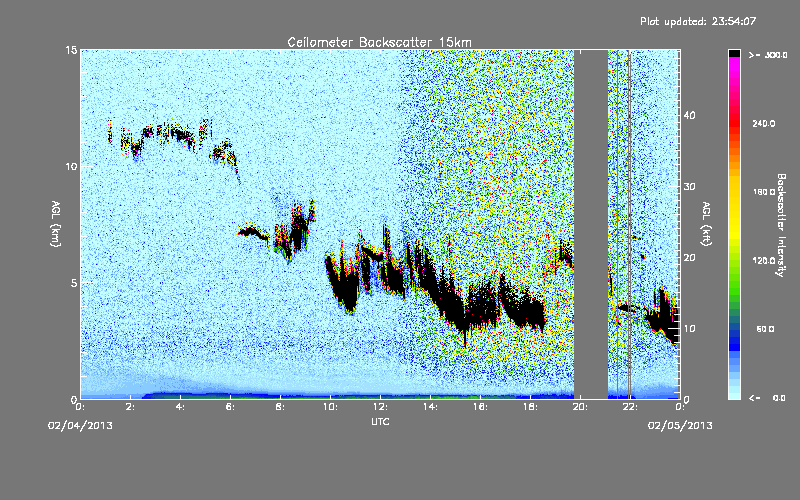
Task: Click the 5 km tick label on left axis
Action: (74, 283)
